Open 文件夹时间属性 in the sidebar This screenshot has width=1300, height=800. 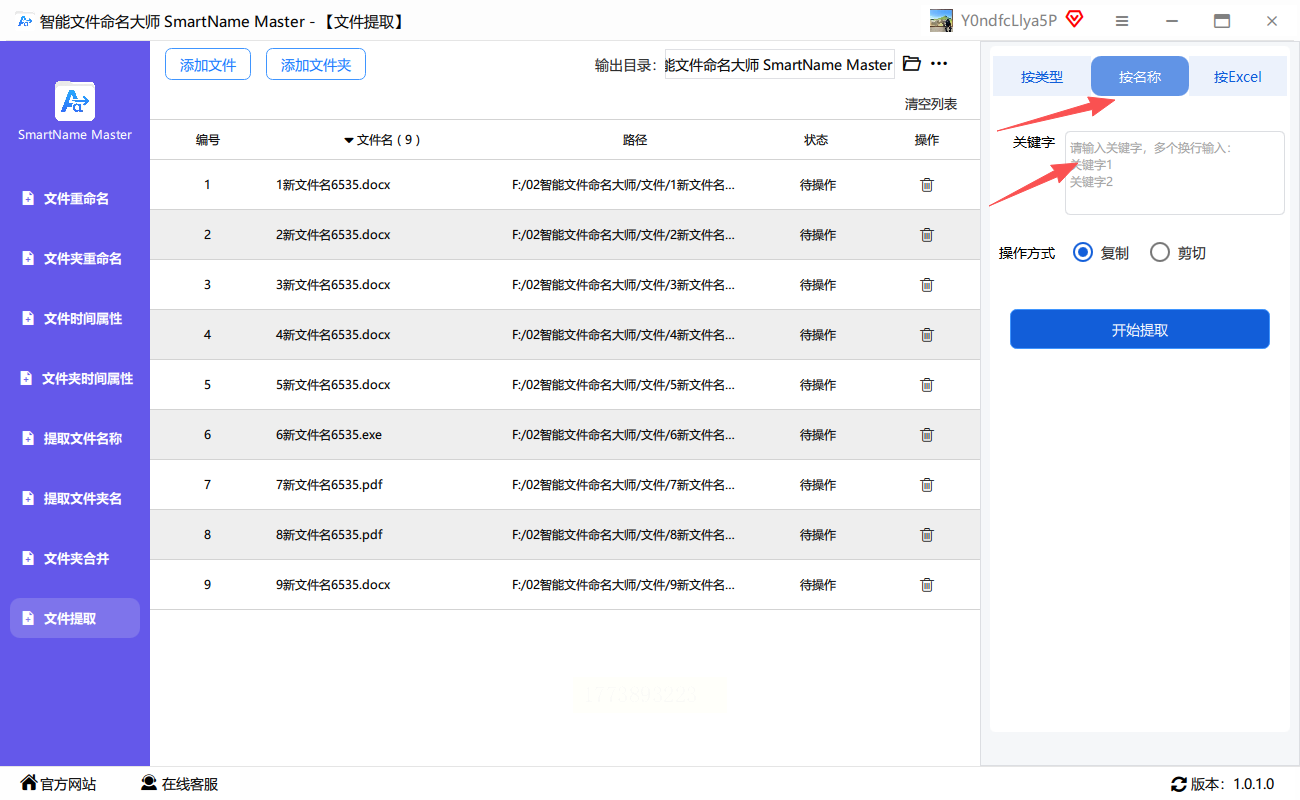click(75, 379)
